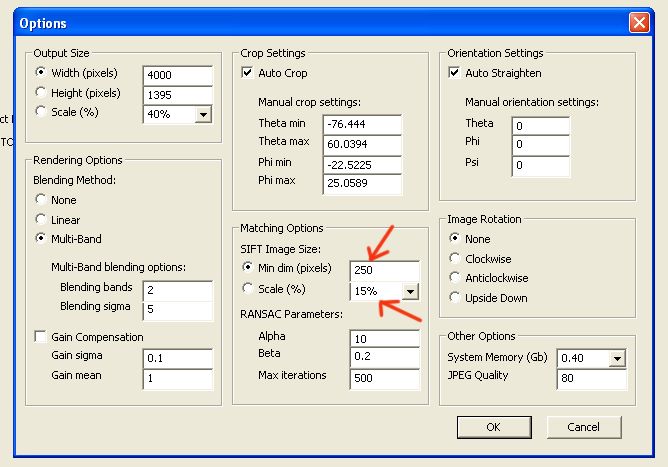
Task: Focus the Max iterations field
Action: click(384, 378)
